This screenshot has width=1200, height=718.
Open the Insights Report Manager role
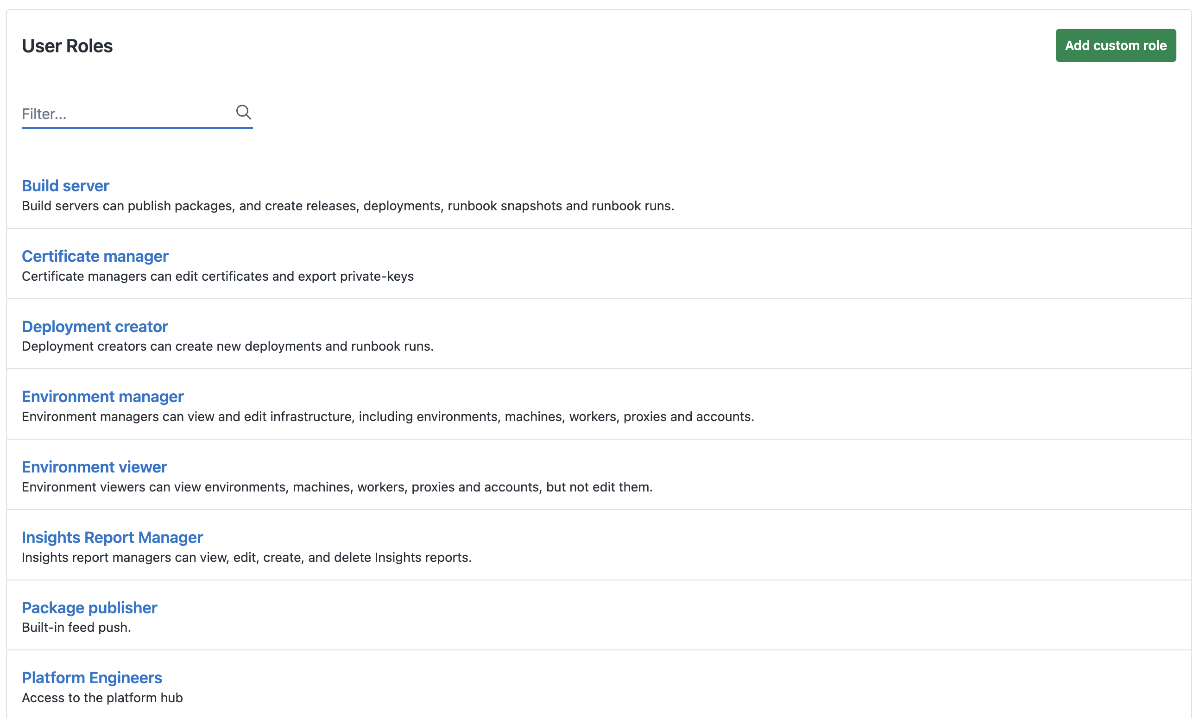(x=112, y=537)
